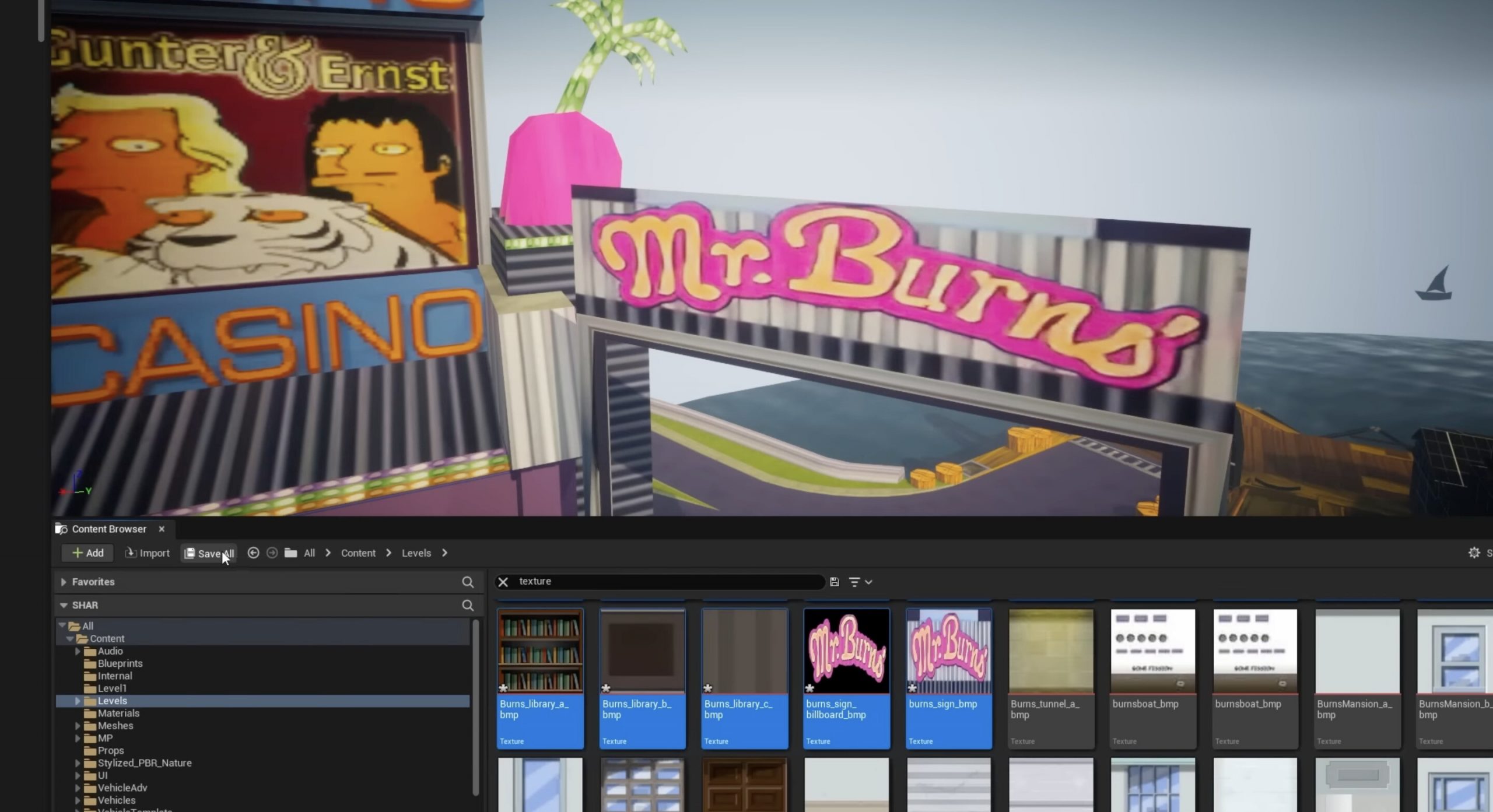
Task: Click the folder tree scrollbar
Action: 476,707
